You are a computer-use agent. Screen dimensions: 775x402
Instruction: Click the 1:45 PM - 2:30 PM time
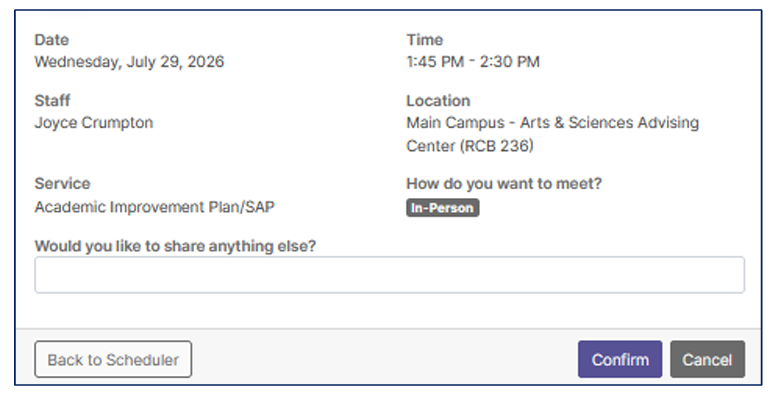(473, 62)
